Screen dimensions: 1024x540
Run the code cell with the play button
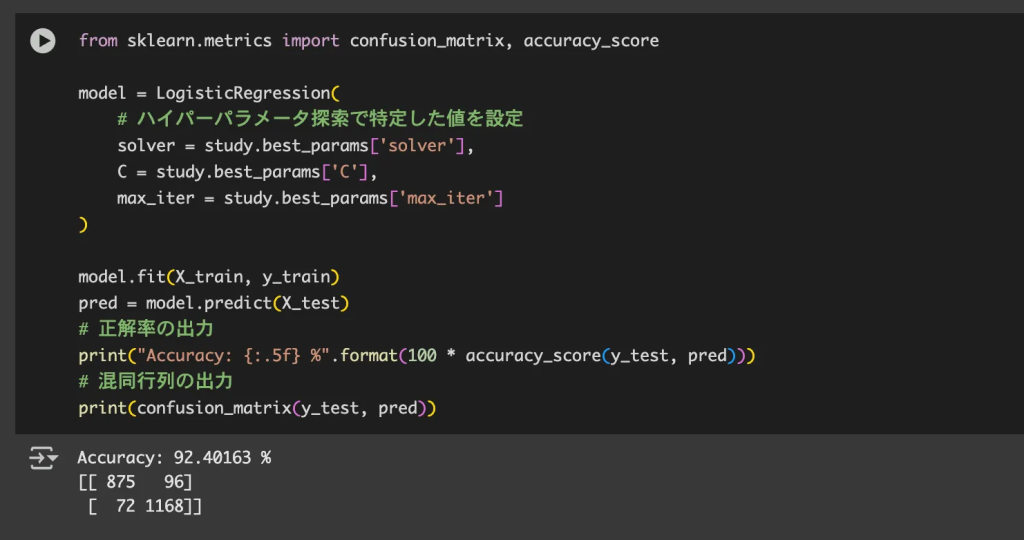click(x=42, y=40)
